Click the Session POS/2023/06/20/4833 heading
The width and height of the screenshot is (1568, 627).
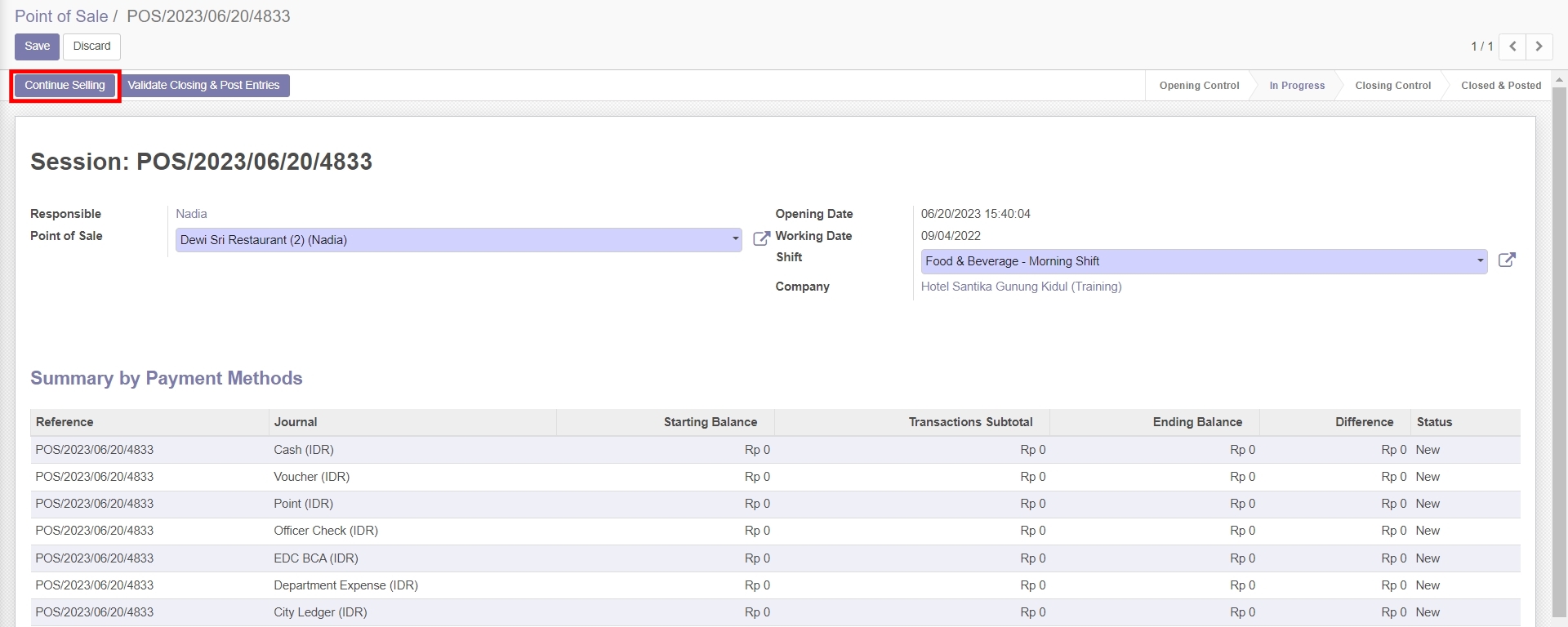[201, 162]
